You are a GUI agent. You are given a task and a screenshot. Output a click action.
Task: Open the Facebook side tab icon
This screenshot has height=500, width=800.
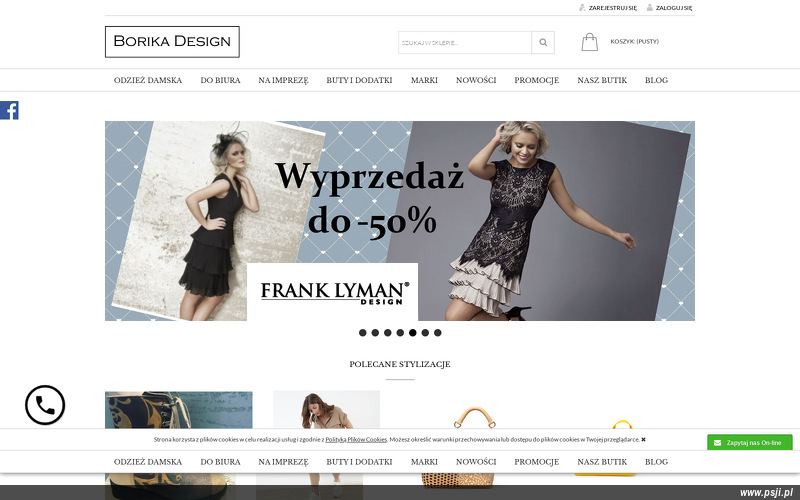[9, 110]
